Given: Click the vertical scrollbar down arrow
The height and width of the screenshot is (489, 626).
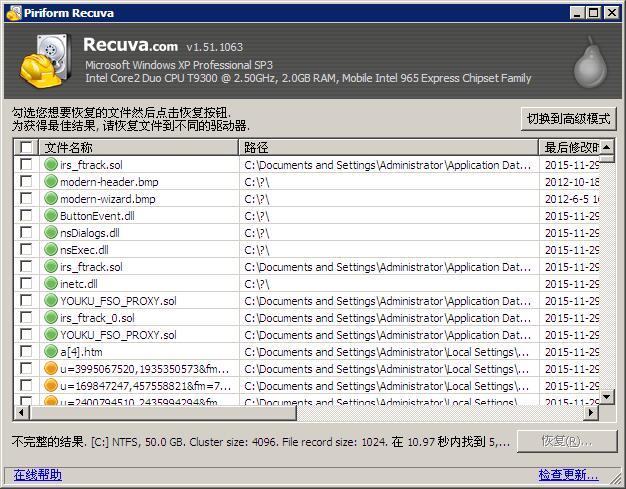Looking at the screenshot, I should pos(607,398).
